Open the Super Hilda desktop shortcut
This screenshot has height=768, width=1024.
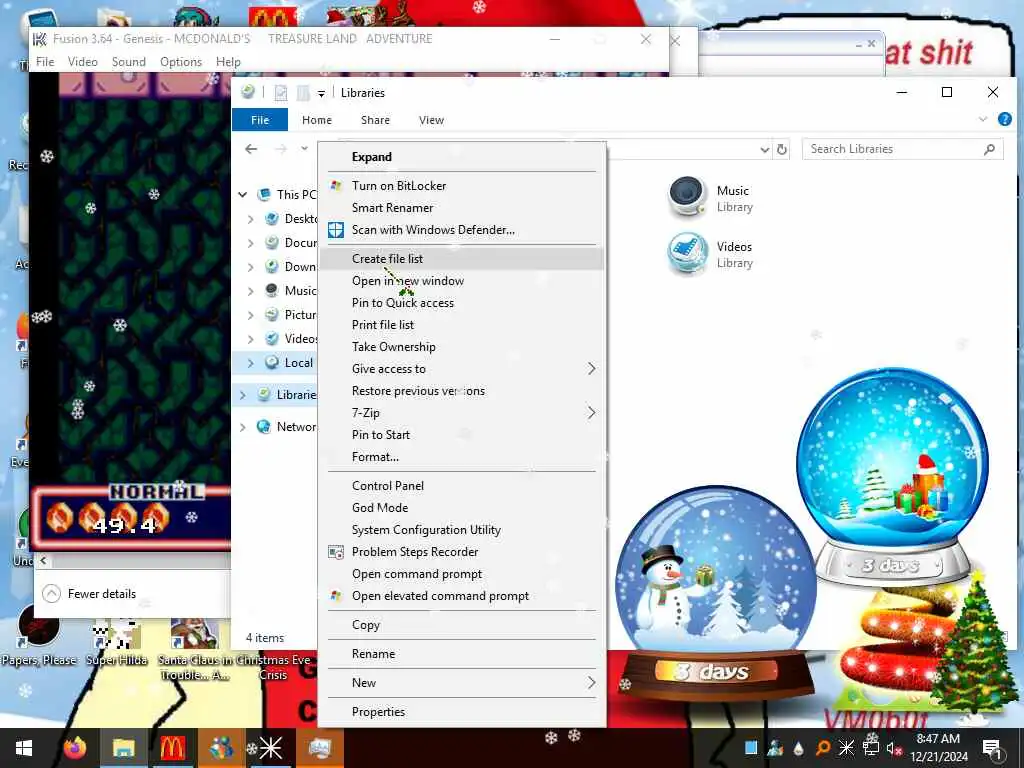coord(117,640)
